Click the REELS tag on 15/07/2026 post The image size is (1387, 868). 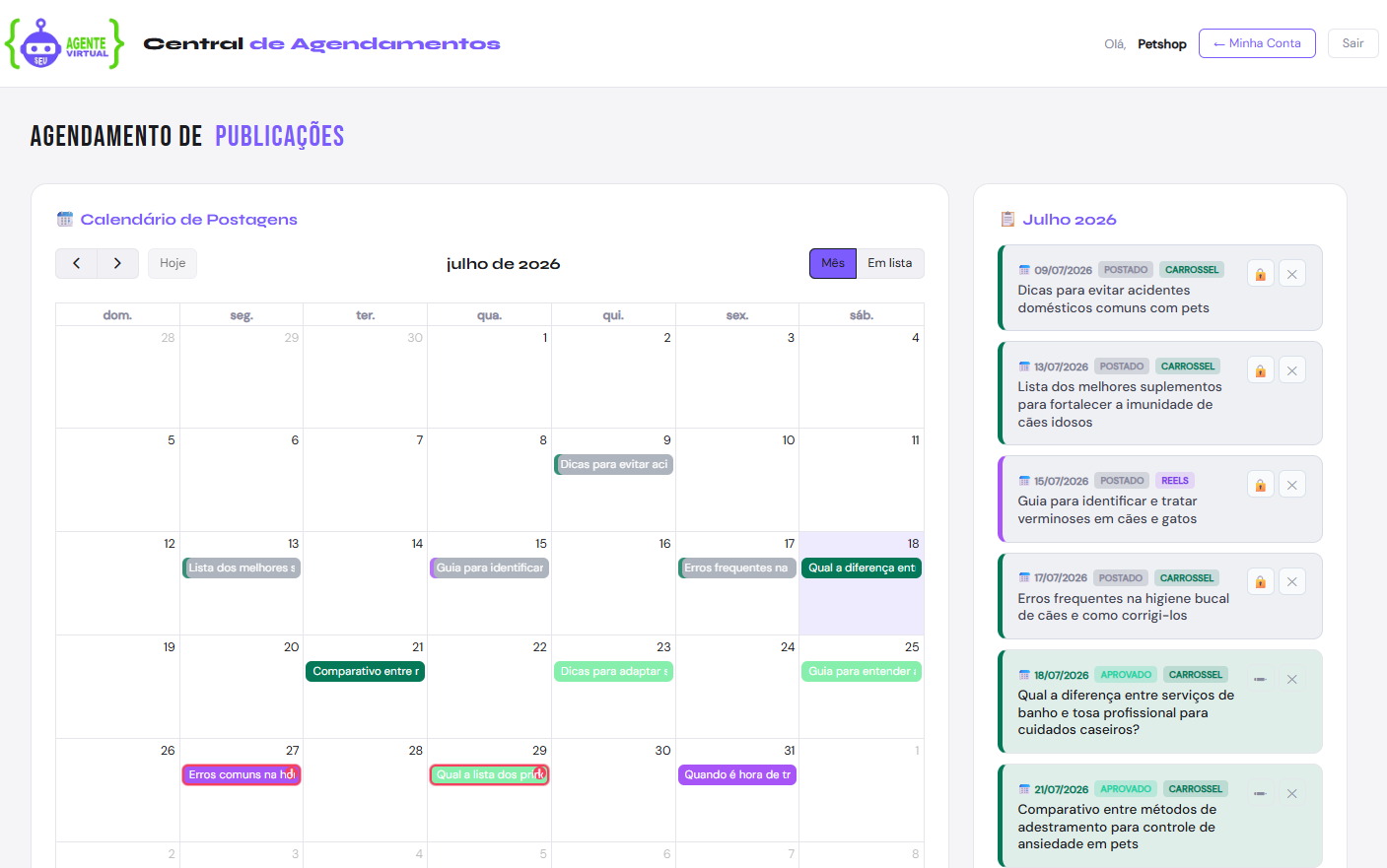coord(1175,481)
